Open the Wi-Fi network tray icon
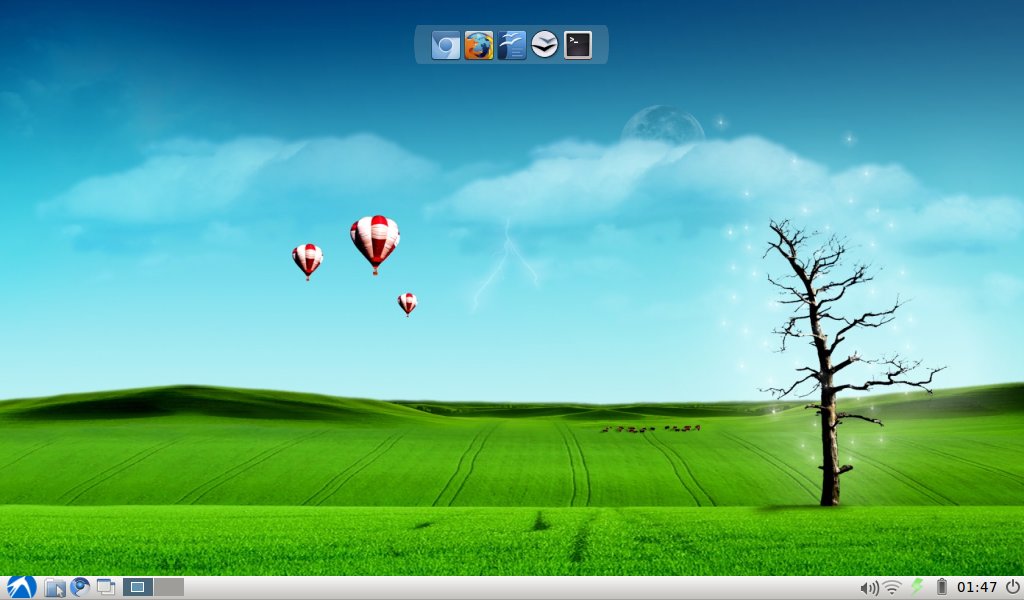Viewport: 1024px width, 600px height. (892, 588)
